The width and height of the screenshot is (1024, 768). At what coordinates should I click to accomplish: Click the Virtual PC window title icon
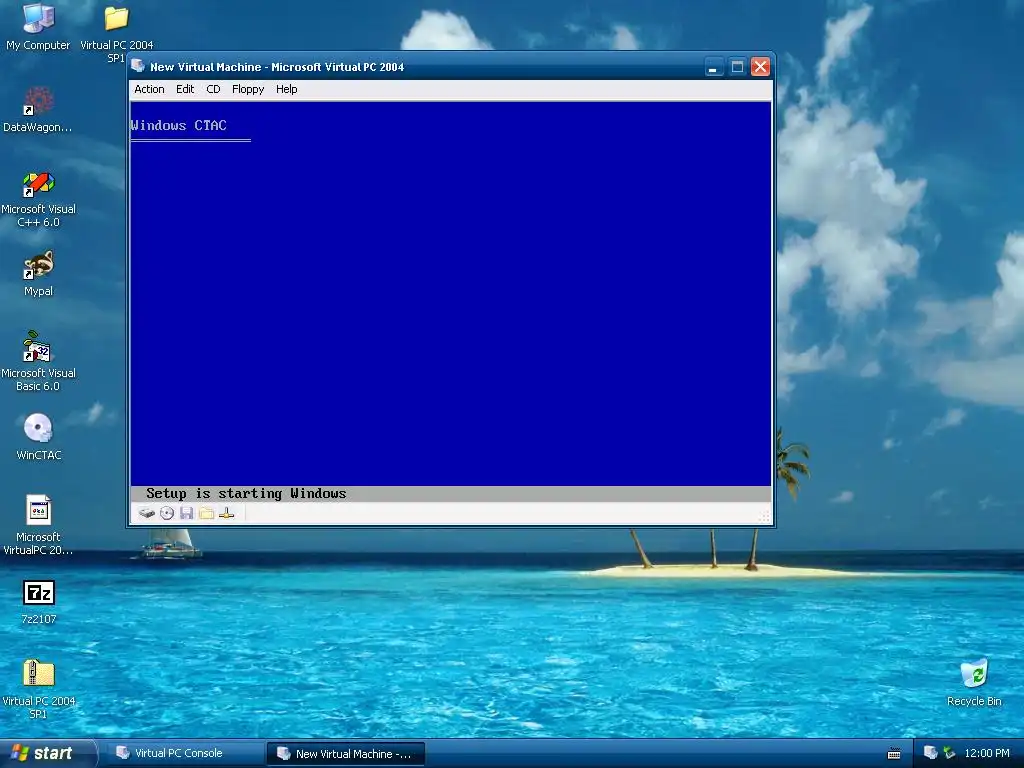point(138,66)
